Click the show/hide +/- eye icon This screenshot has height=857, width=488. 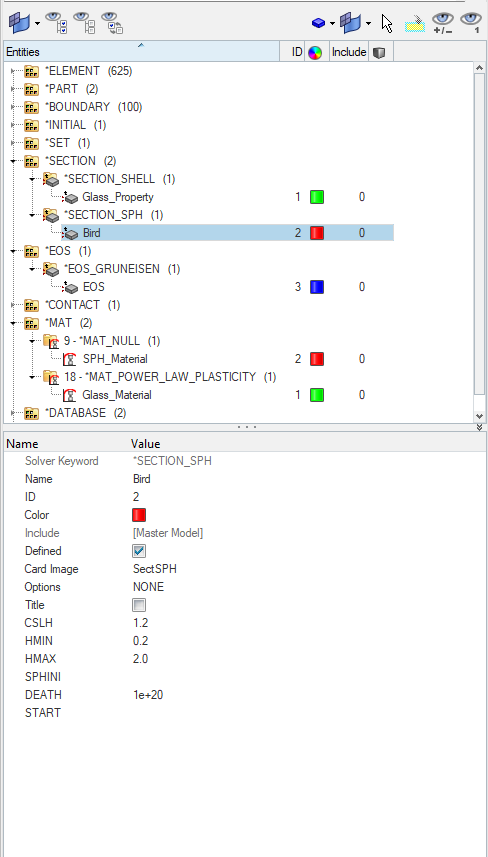click(x=442, y=24)
